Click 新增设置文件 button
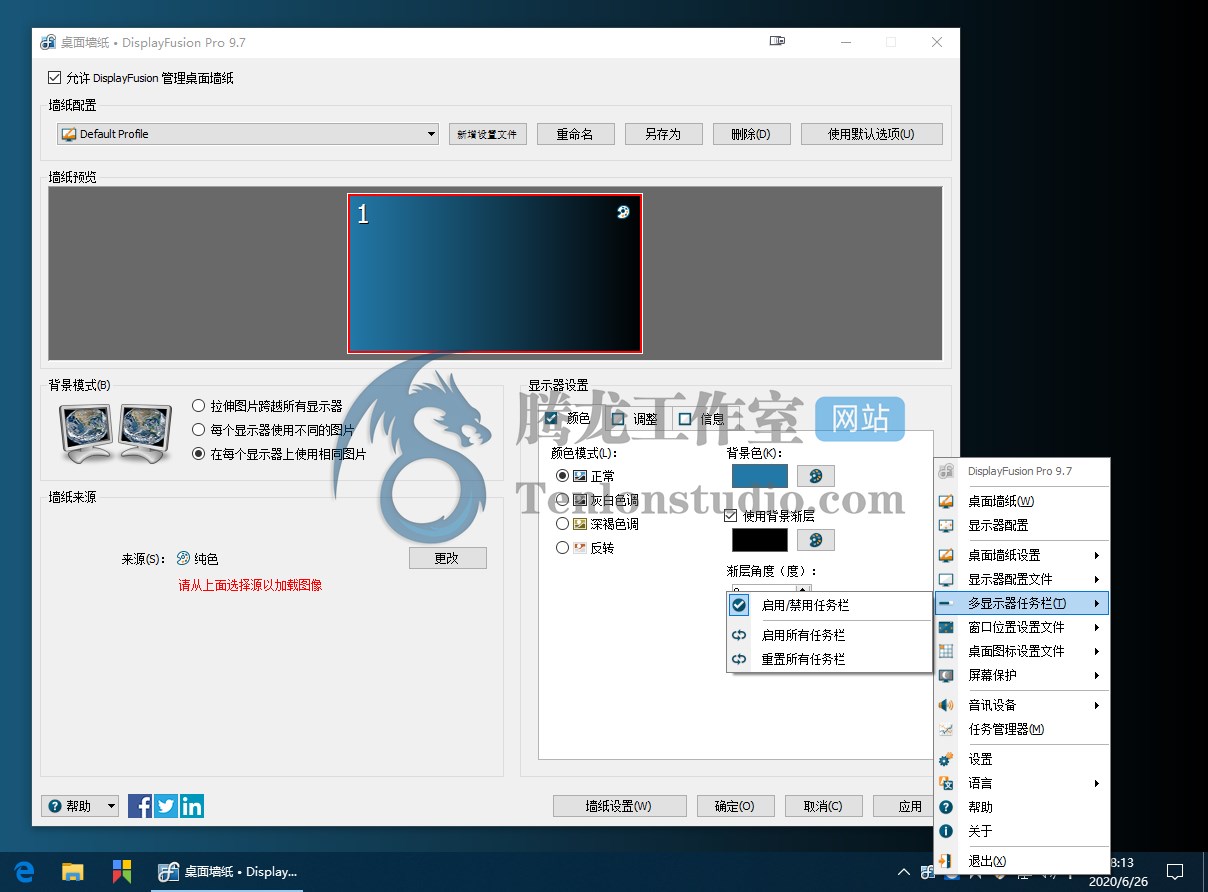Image resolution: width=1208 pixels, height=892 pixels. tap(488, 134)
